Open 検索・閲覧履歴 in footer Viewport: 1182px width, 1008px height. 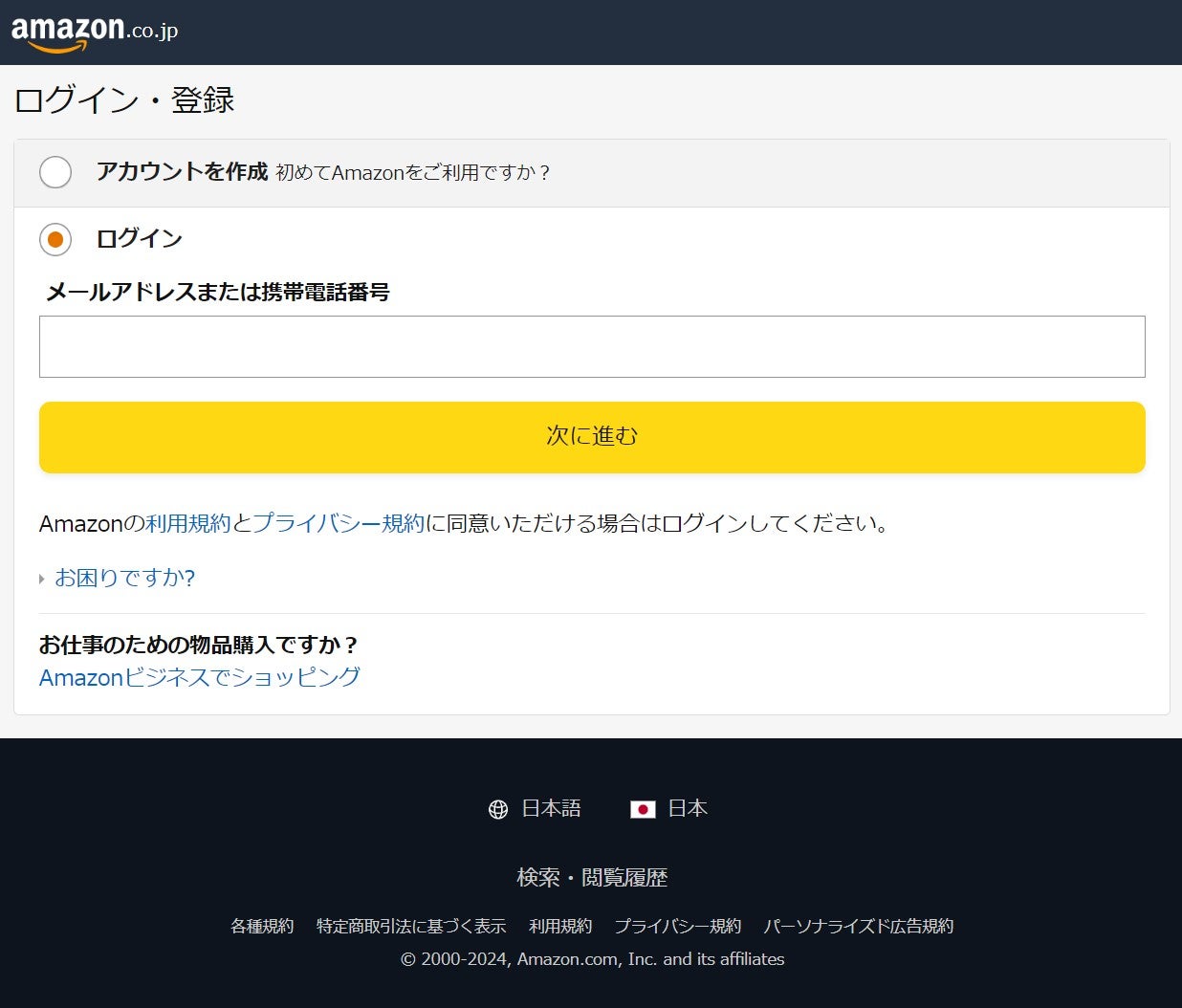click(592, 877)
